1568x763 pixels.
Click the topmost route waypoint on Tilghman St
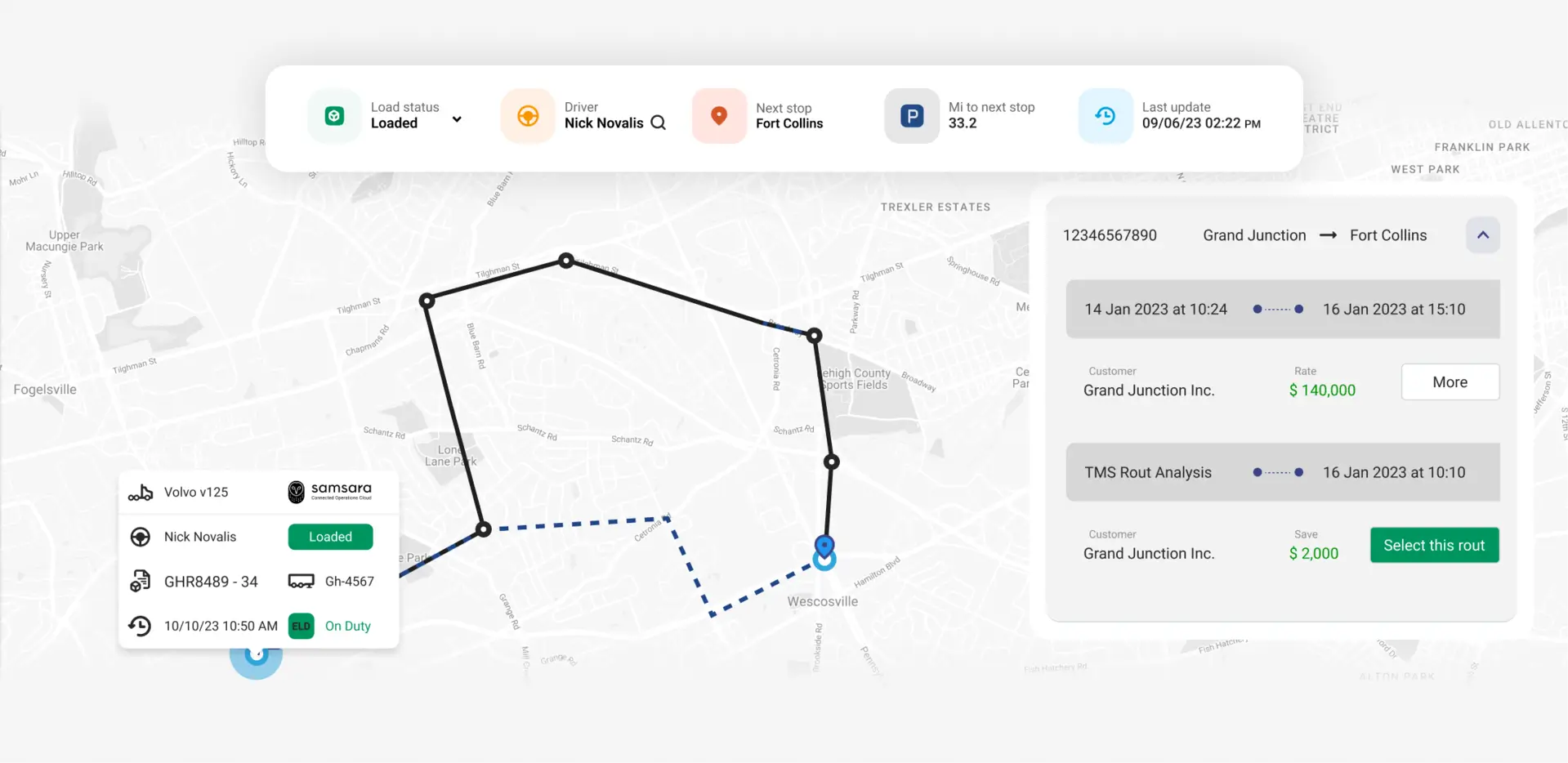[x=565, y=261]
